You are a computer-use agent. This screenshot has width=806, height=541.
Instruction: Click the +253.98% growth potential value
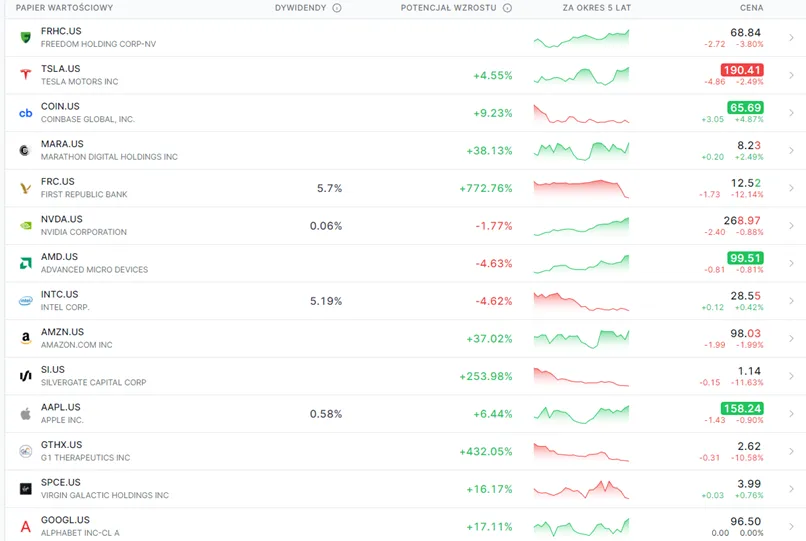(486, 376)
